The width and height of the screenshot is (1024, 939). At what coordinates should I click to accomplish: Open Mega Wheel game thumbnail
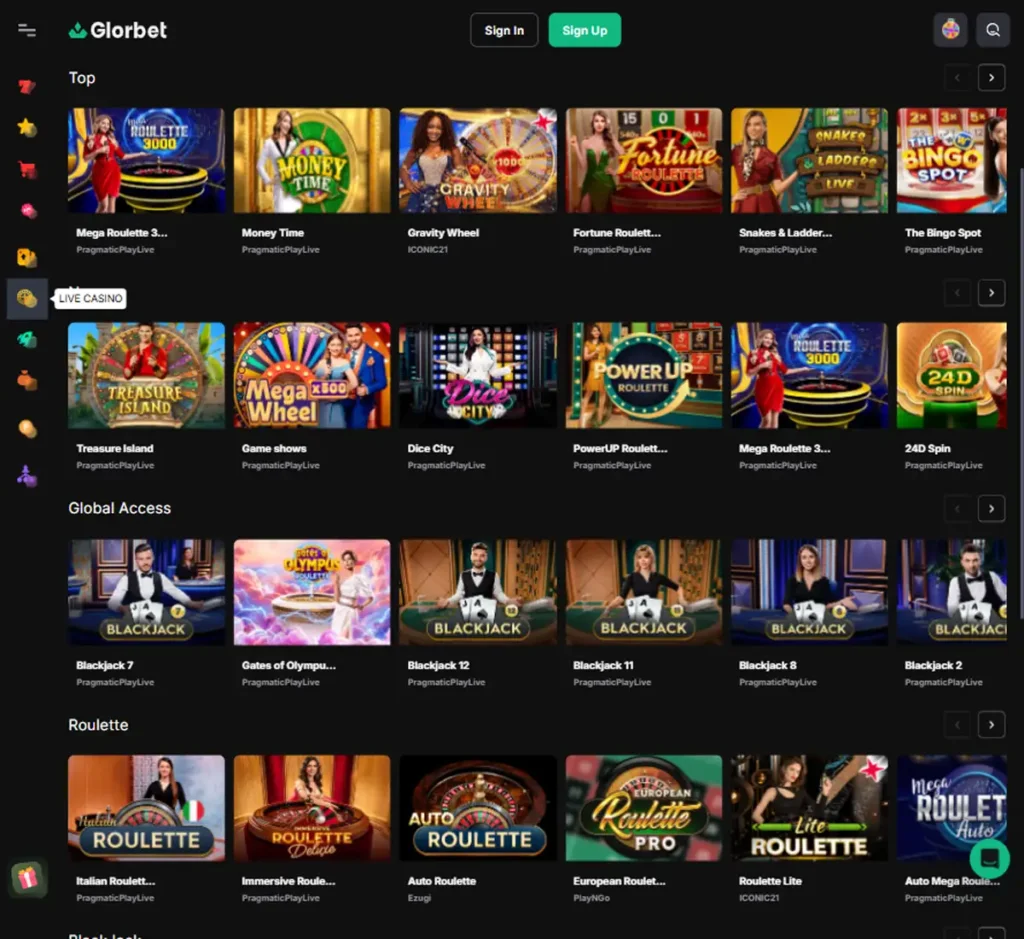[x=312, y=375]
